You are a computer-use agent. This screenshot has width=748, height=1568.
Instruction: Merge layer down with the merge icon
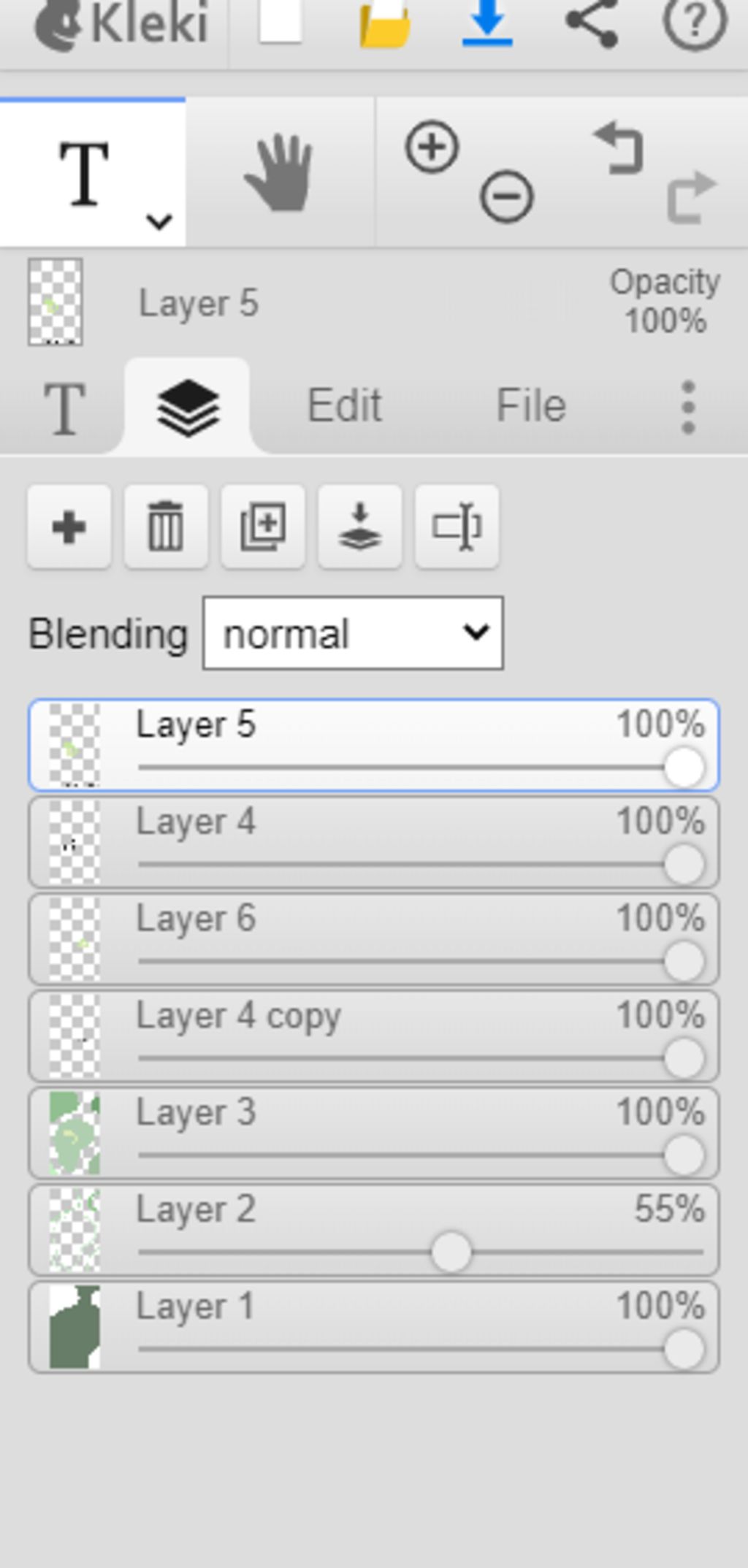point(359,527)
